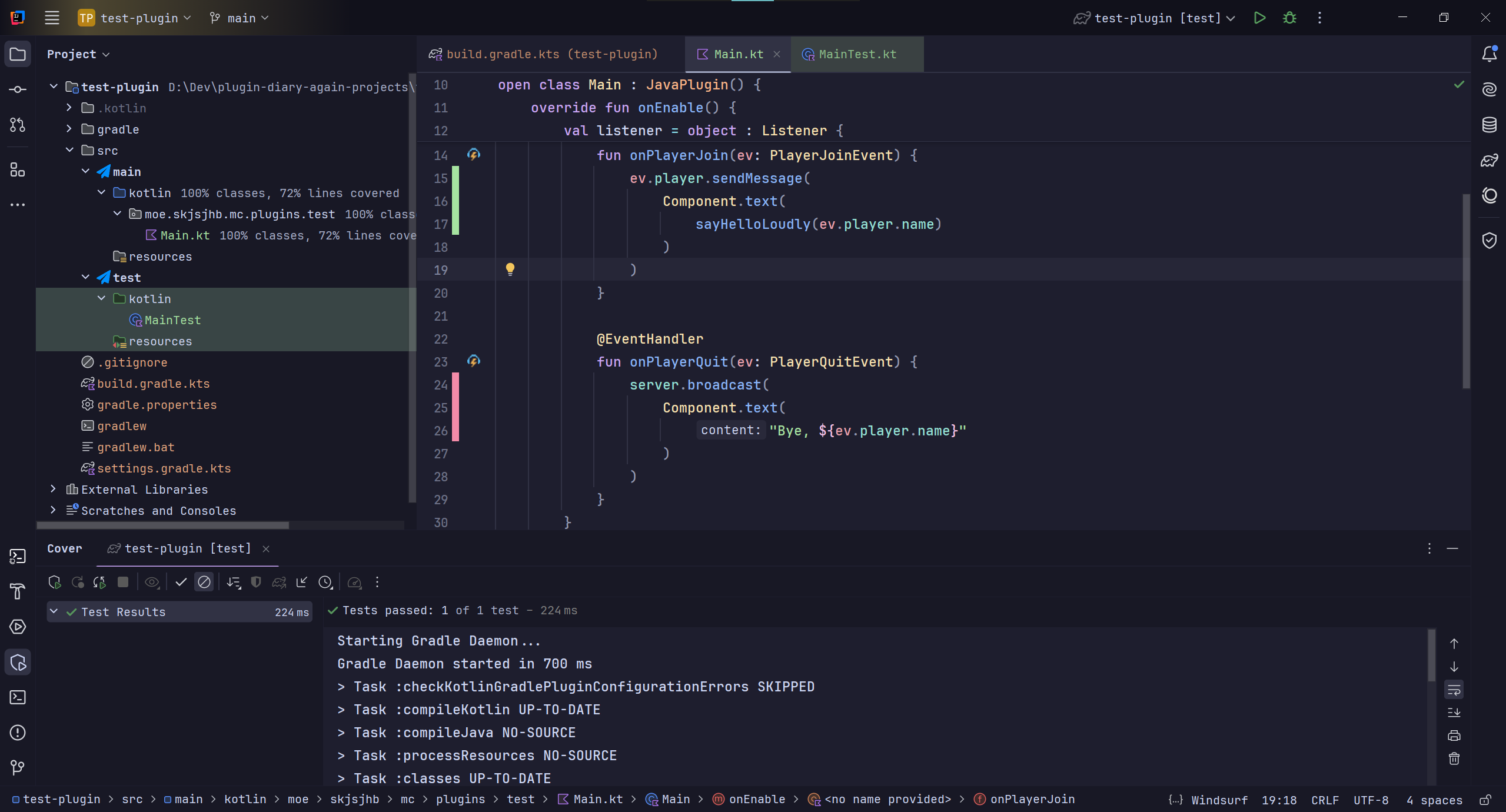Switch to the MainTest.kt tab
This screenshot has width=1506, height=812.
pos(857,54)
